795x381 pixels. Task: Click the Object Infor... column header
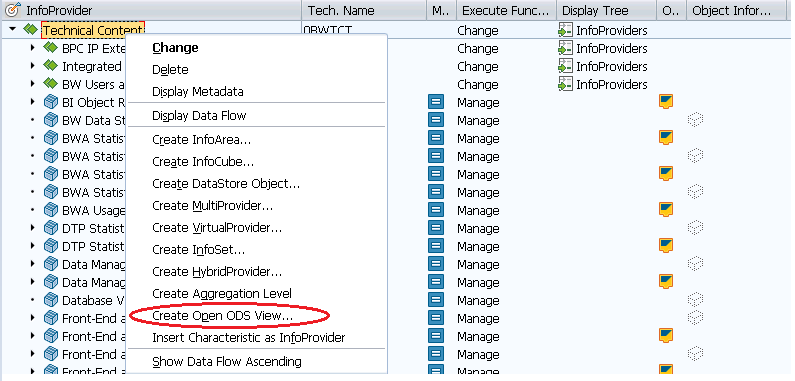point(738,10)
